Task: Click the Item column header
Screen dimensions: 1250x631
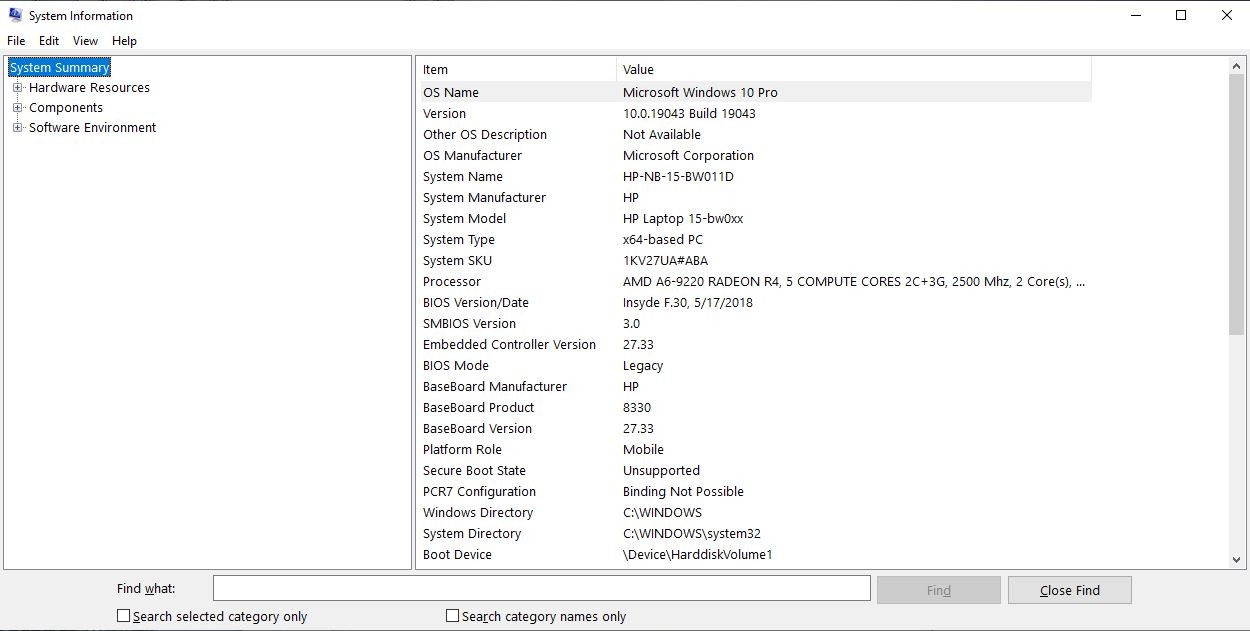Action: pos(516,69)
